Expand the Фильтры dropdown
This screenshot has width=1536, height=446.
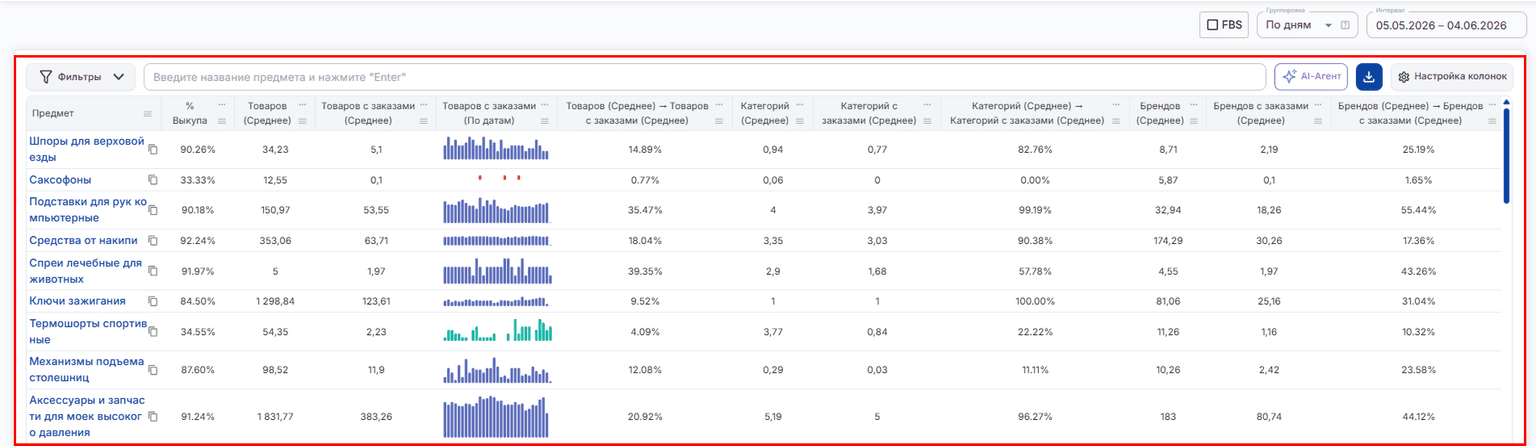pos(81,77)
